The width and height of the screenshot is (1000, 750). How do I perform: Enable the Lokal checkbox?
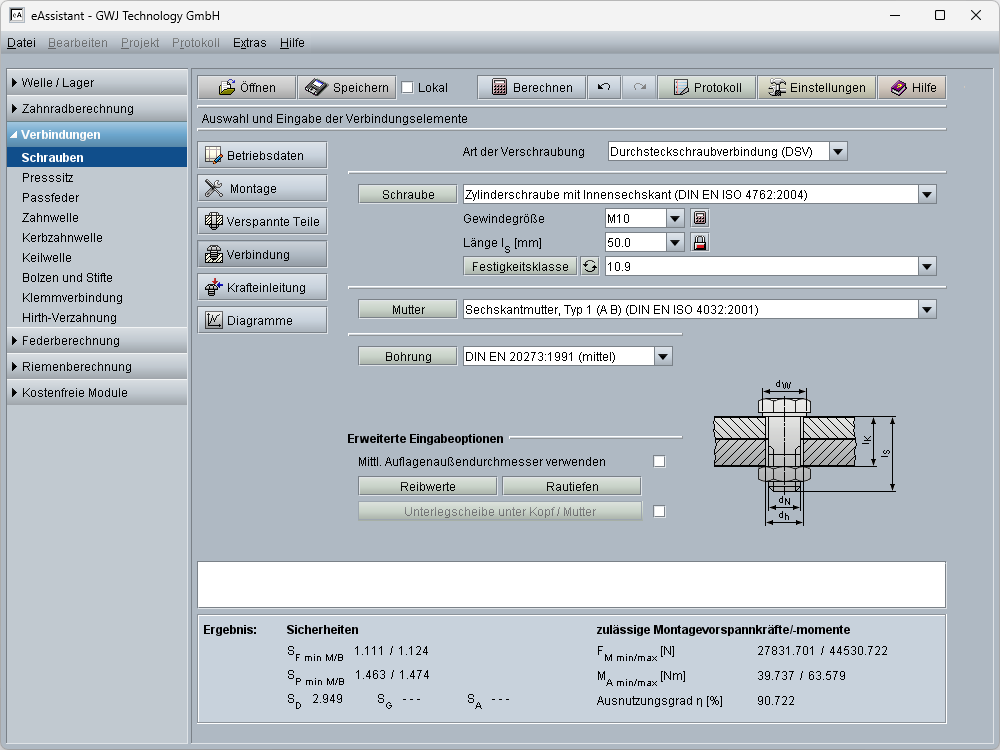click(407, 88)
